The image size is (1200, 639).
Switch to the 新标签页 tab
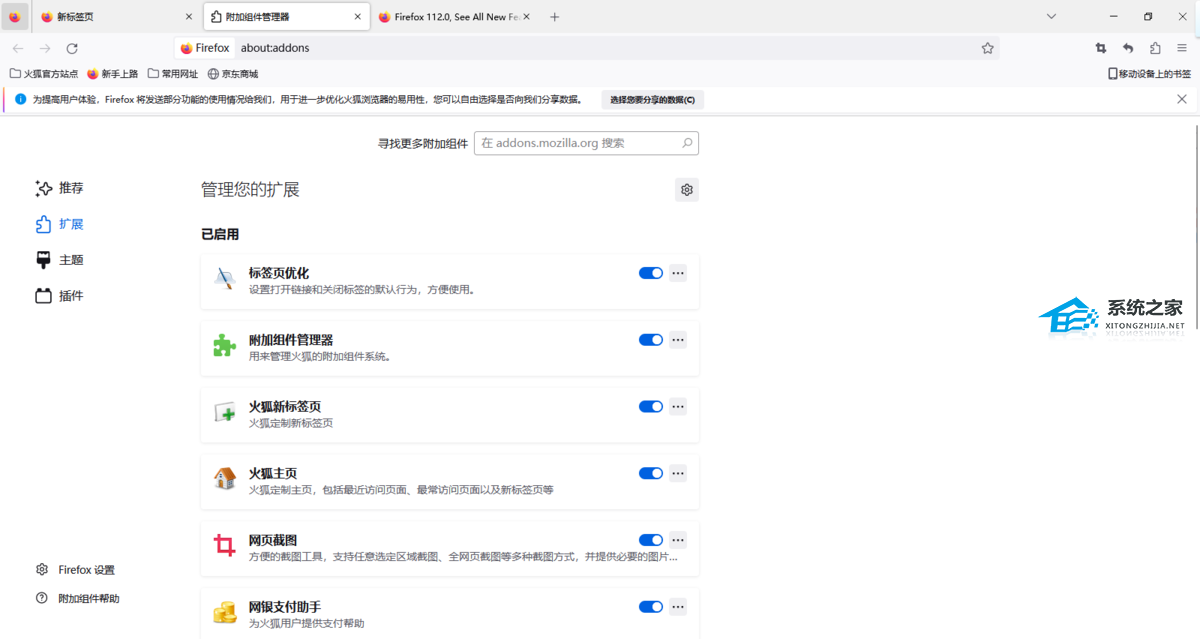point(116,17)
